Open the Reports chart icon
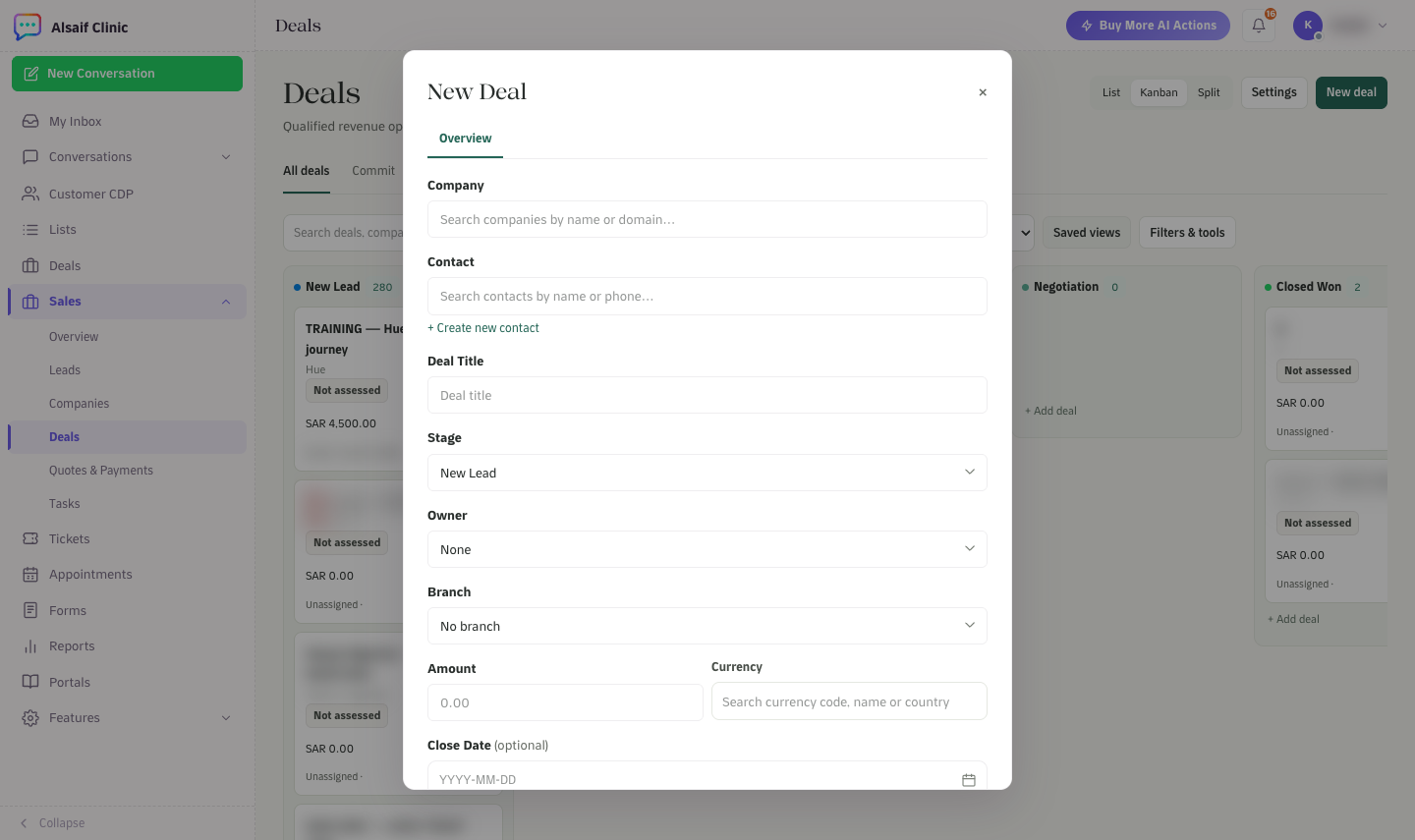The image size is (1415, 840). pos(30,645)
